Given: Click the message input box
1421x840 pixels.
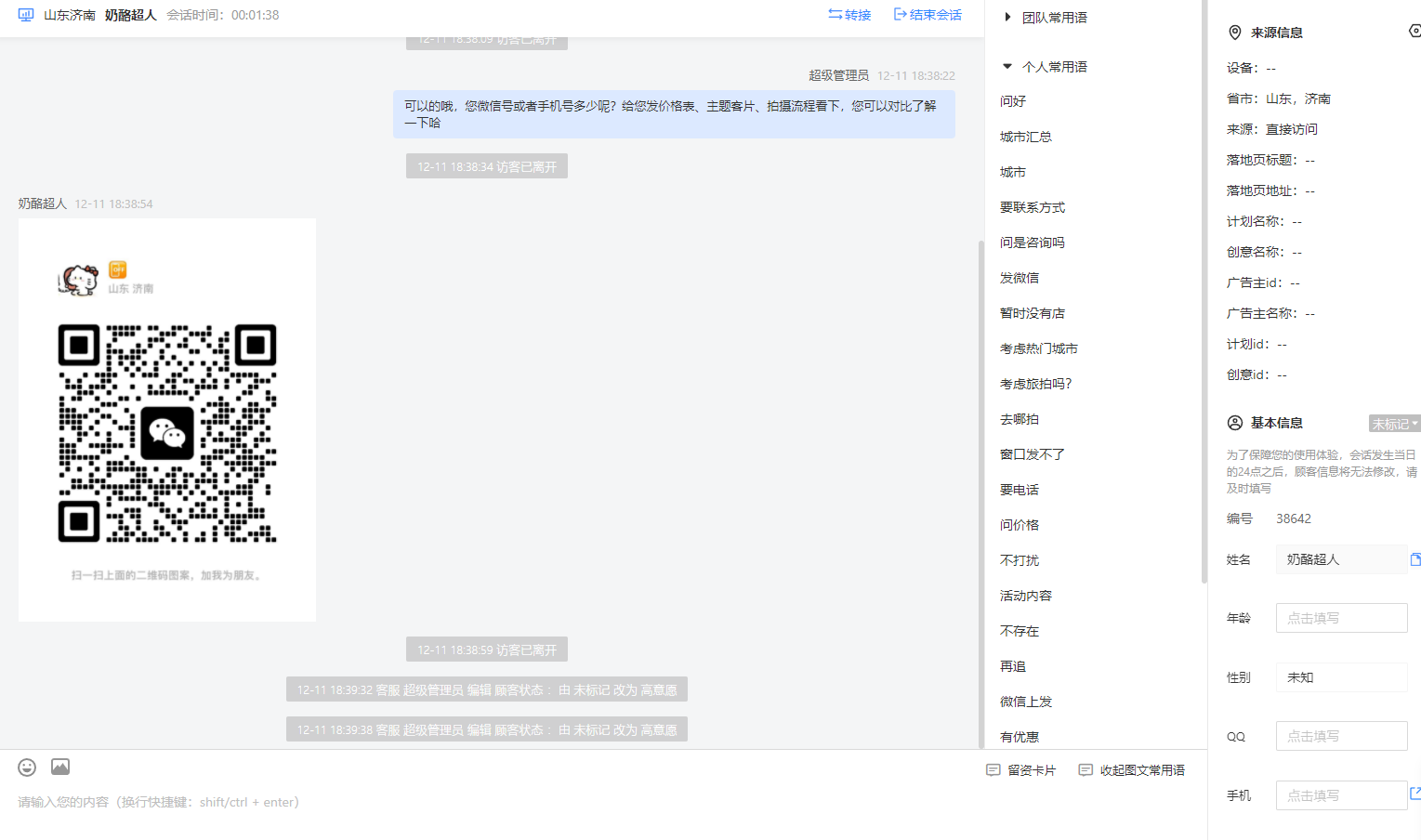Looking at the screenshot, I should (x=493, y=802).
